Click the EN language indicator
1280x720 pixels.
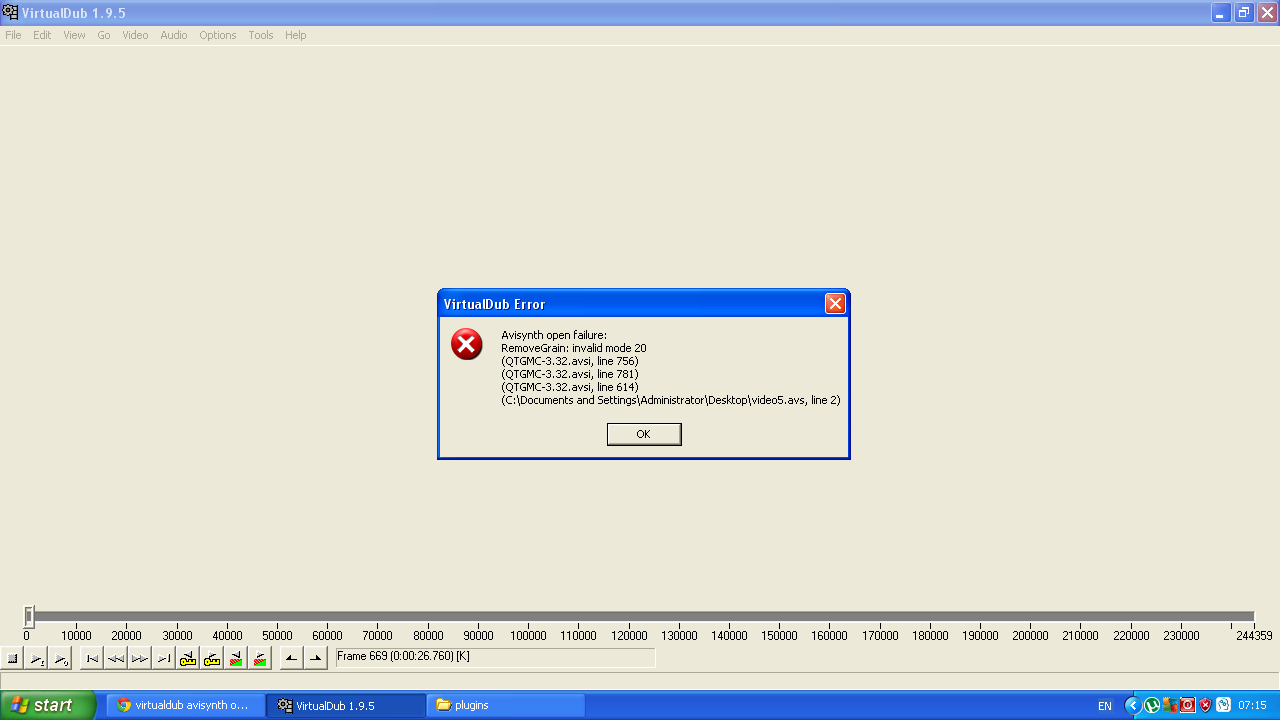(1105, 706)
